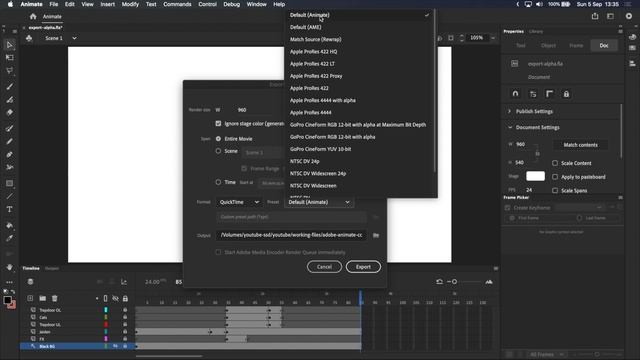This screenshot has height=360, width=640.
Task: Enable Scale Content checkbox
Action: [x=555, y=163]
